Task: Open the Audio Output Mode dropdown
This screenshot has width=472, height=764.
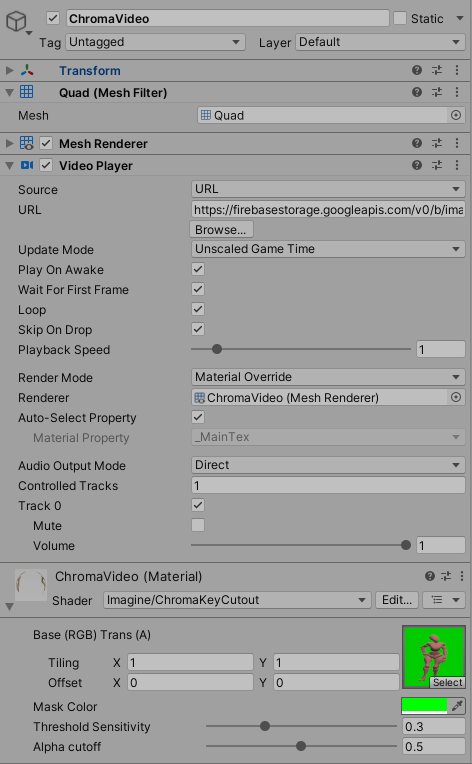Action: point(328,465)
